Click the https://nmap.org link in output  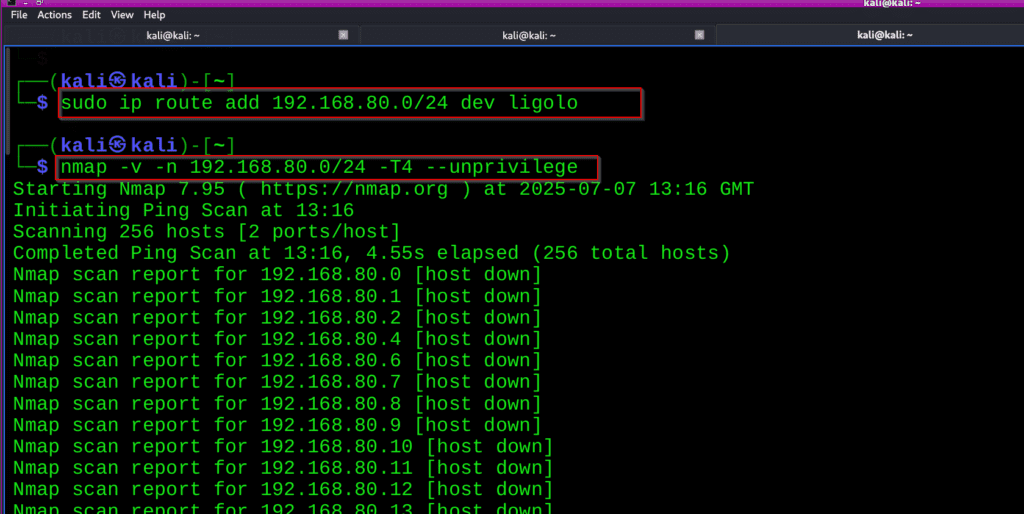pos(354,189)
